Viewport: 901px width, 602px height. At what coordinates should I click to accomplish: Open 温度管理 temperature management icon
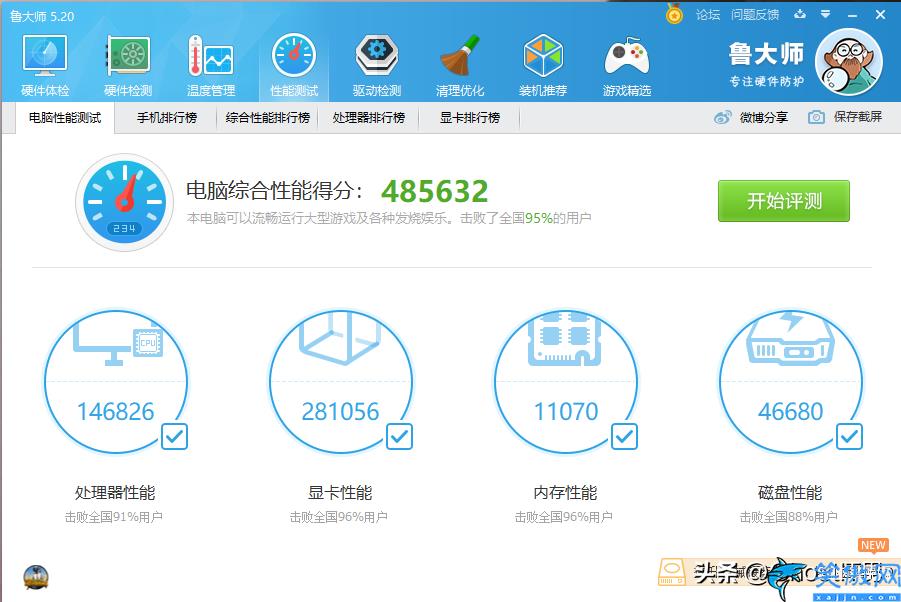[210, 56]
